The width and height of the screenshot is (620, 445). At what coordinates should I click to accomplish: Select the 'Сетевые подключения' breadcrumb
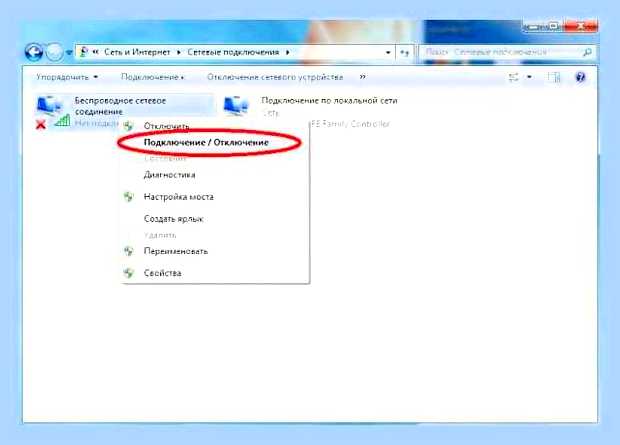tap(233, 52)
